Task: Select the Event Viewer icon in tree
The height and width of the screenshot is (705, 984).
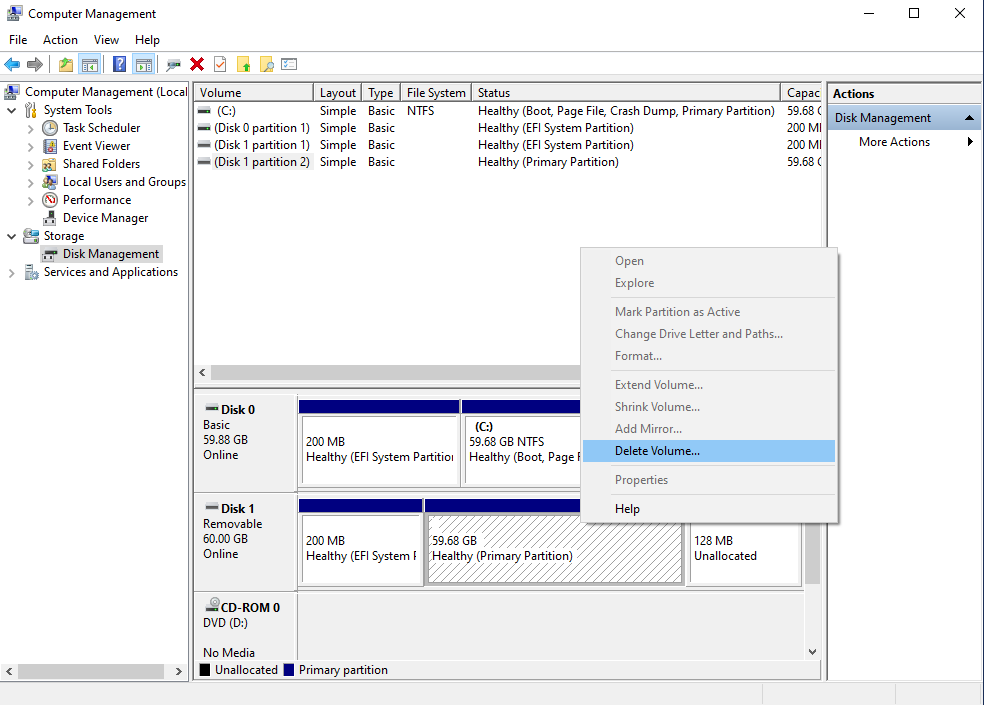Action: [x=50, y=146]
